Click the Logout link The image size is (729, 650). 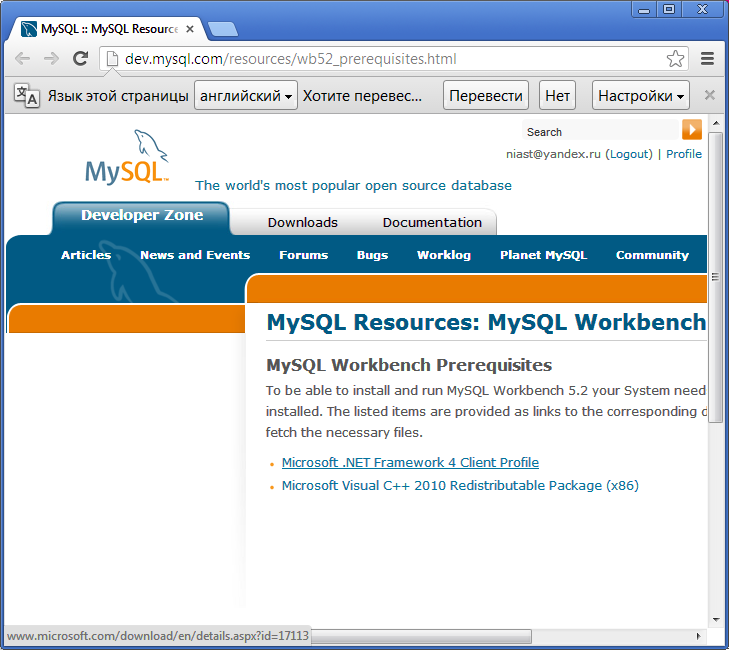point(631,154)
